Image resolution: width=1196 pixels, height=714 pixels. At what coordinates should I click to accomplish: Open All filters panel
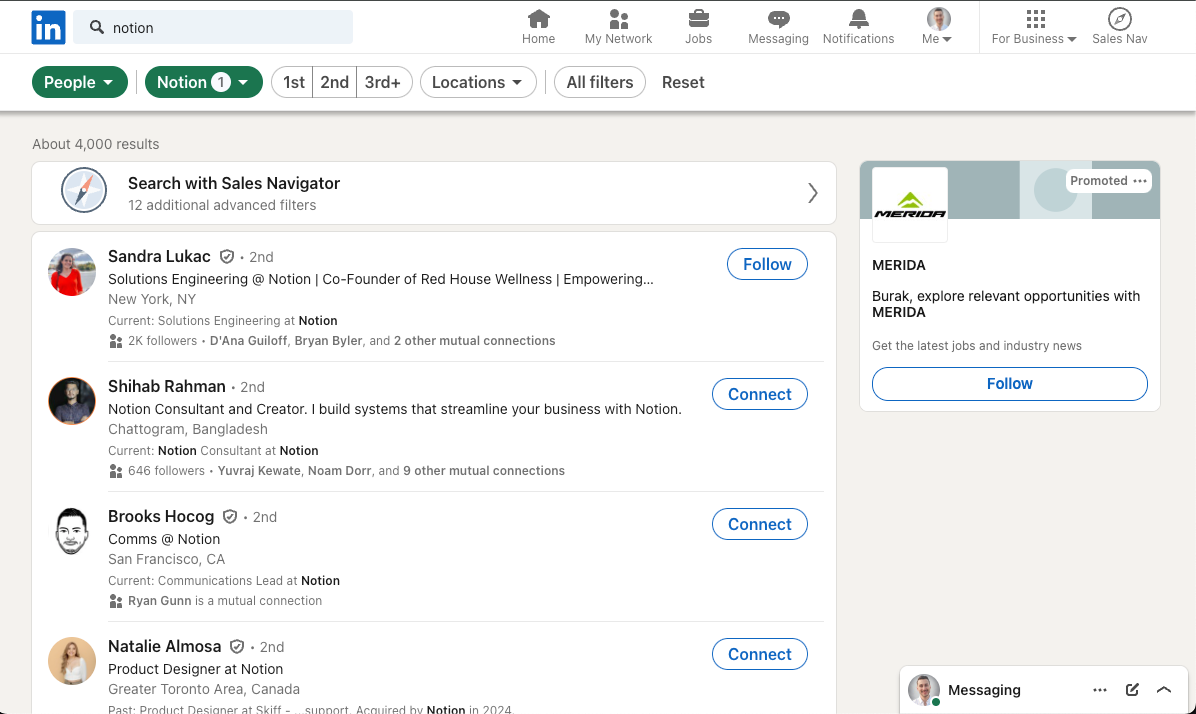click(x=600, y=82)
